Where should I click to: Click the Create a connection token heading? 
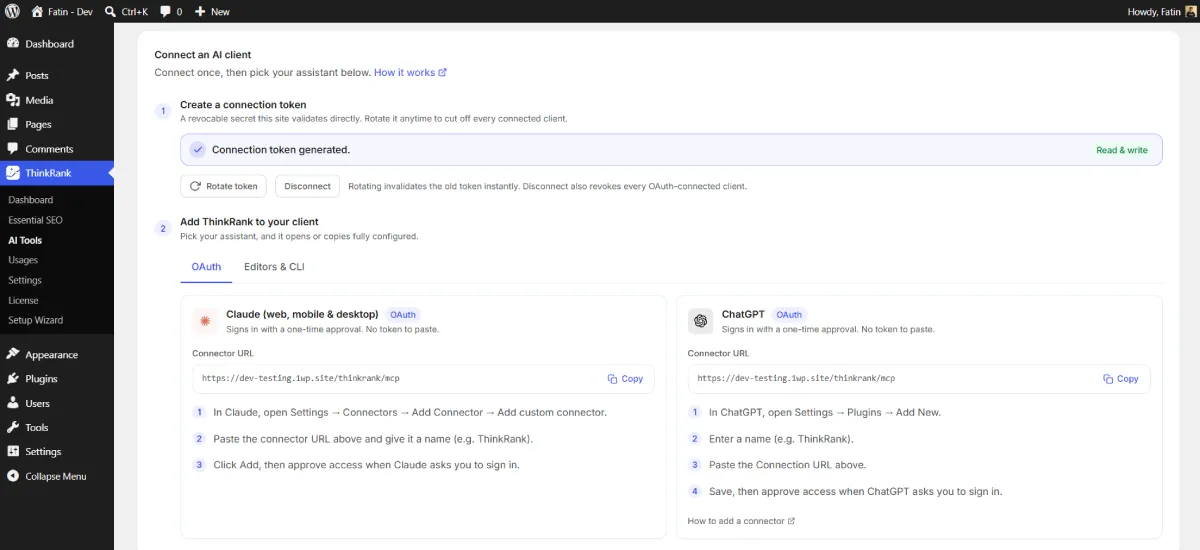click(x=243, y=105)
